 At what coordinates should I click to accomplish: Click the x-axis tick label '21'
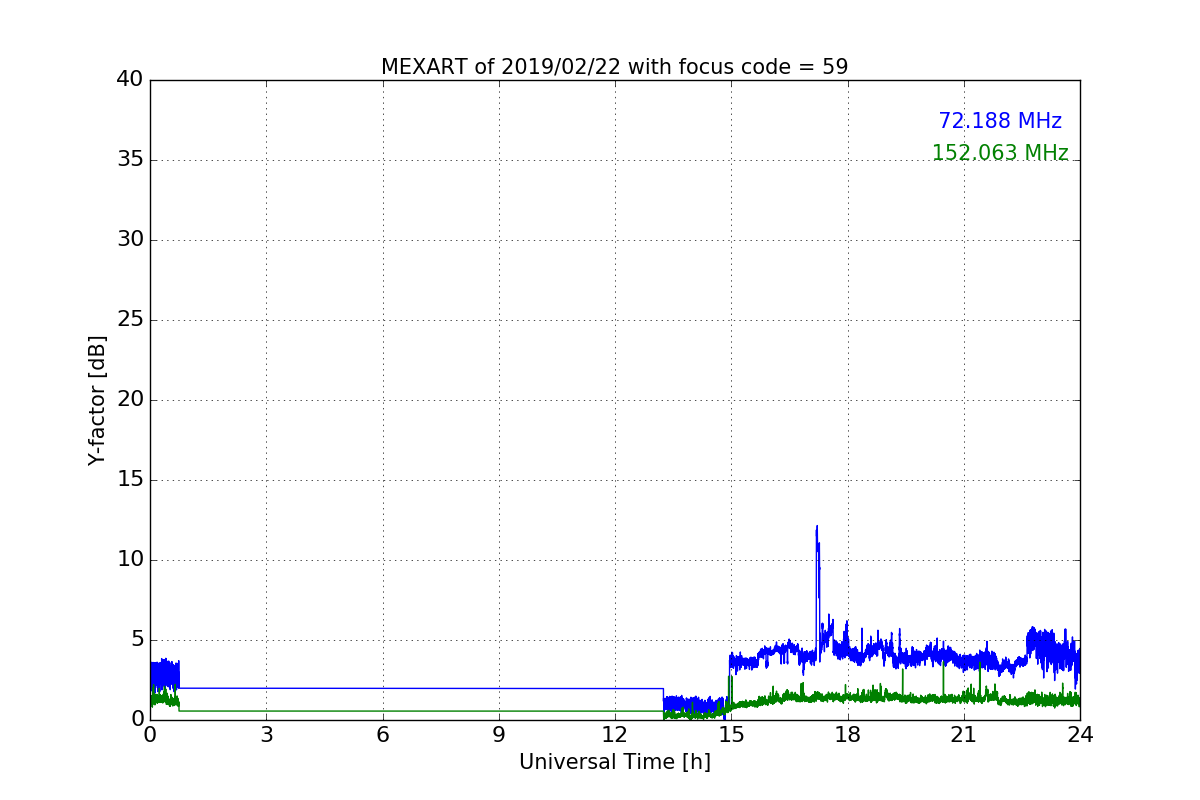click(x=964, y=735)
